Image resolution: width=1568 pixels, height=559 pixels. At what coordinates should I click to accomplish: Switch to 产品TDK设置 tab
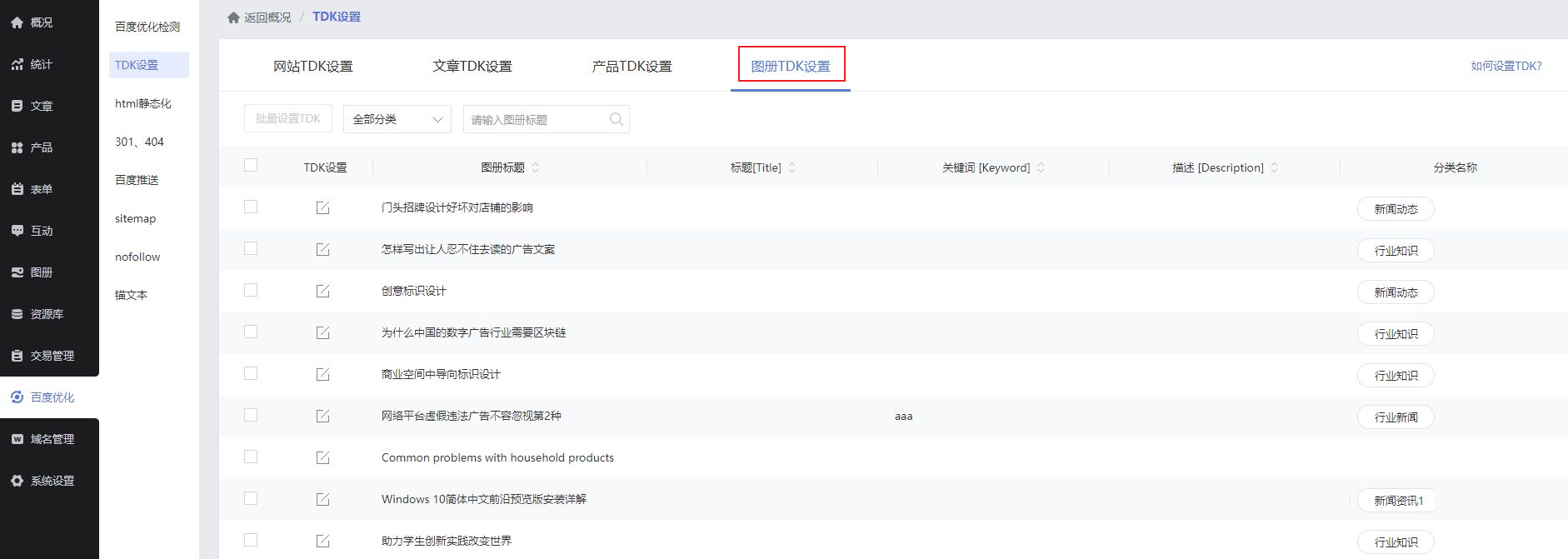pyautogui.click(x=632, y=66)
